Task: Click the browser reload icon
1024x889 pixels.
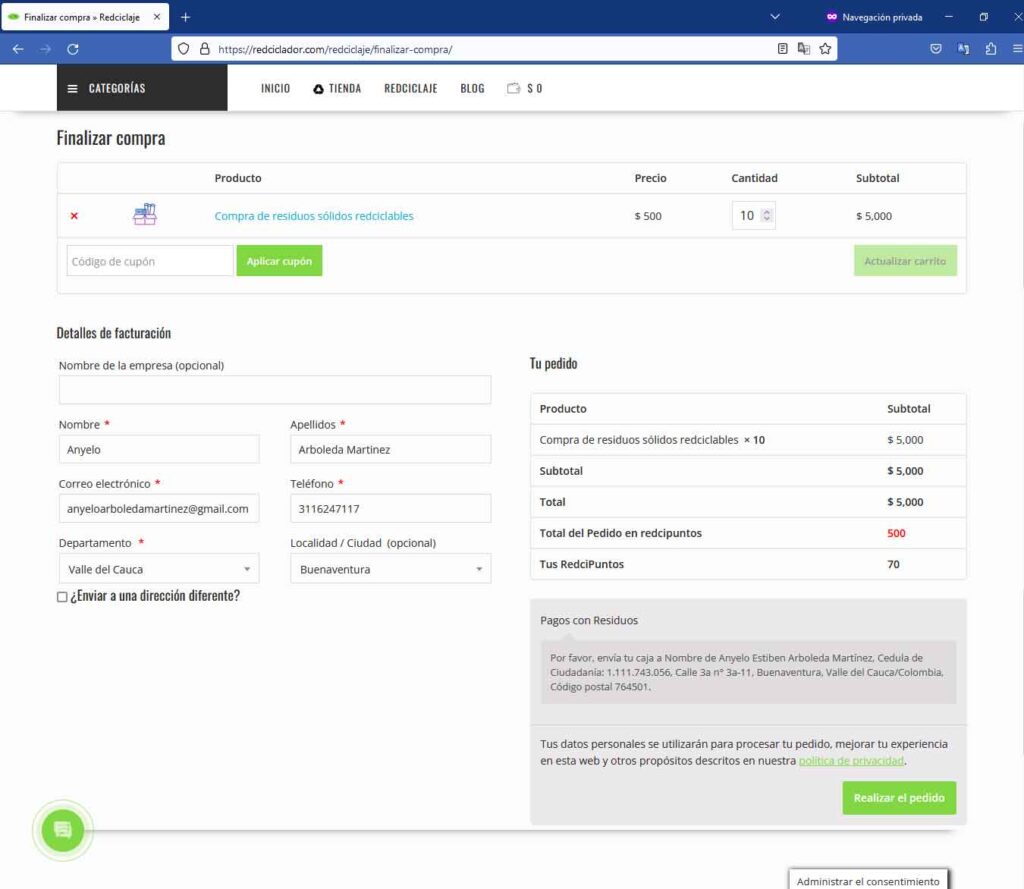Action: pyautogui.click(x=73, y=48)
